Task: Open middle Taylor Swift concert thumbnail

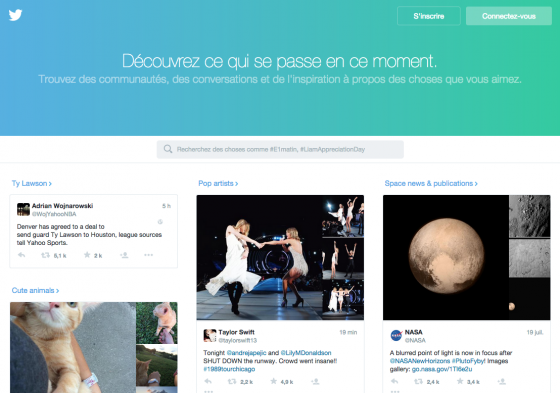Action: pos(343,258)
